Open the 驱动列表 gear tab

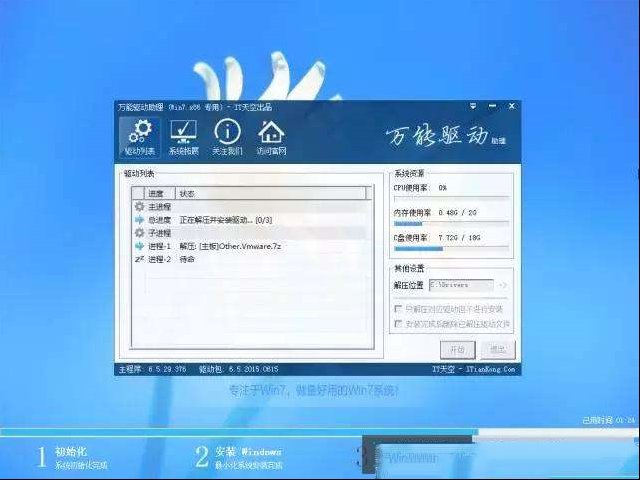(x=140, y=138)
